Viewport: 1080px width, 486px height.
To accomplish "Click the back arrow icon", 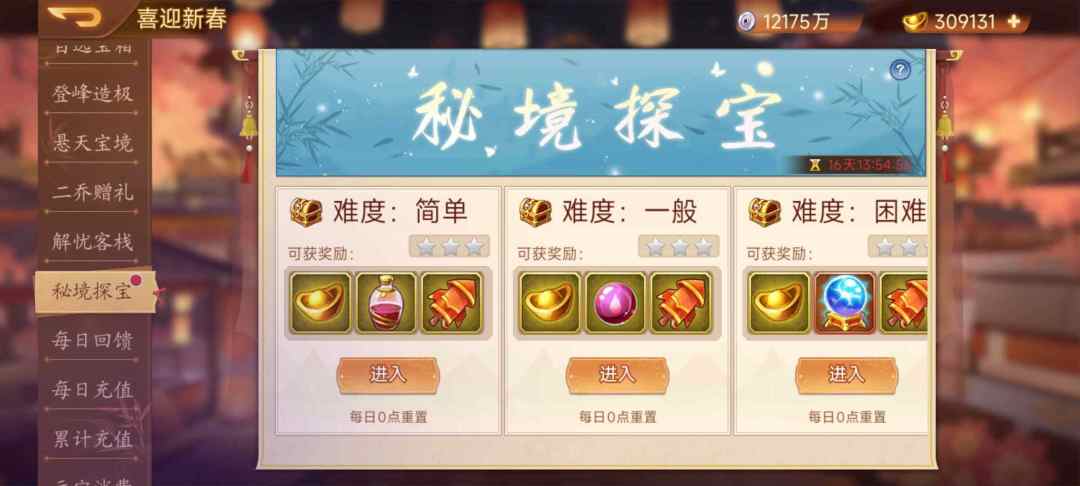I will tap(74, 17).
